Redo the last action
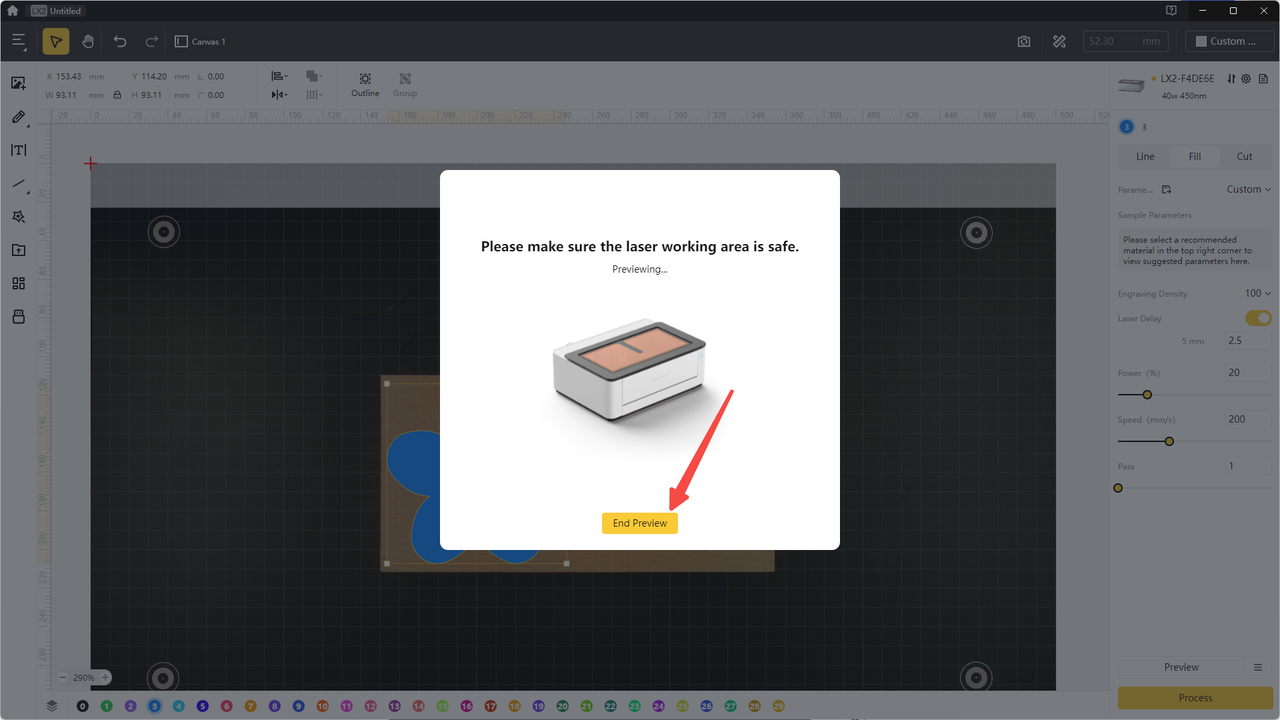This screenshot has height=720, width=1280. tap(152, 42)
